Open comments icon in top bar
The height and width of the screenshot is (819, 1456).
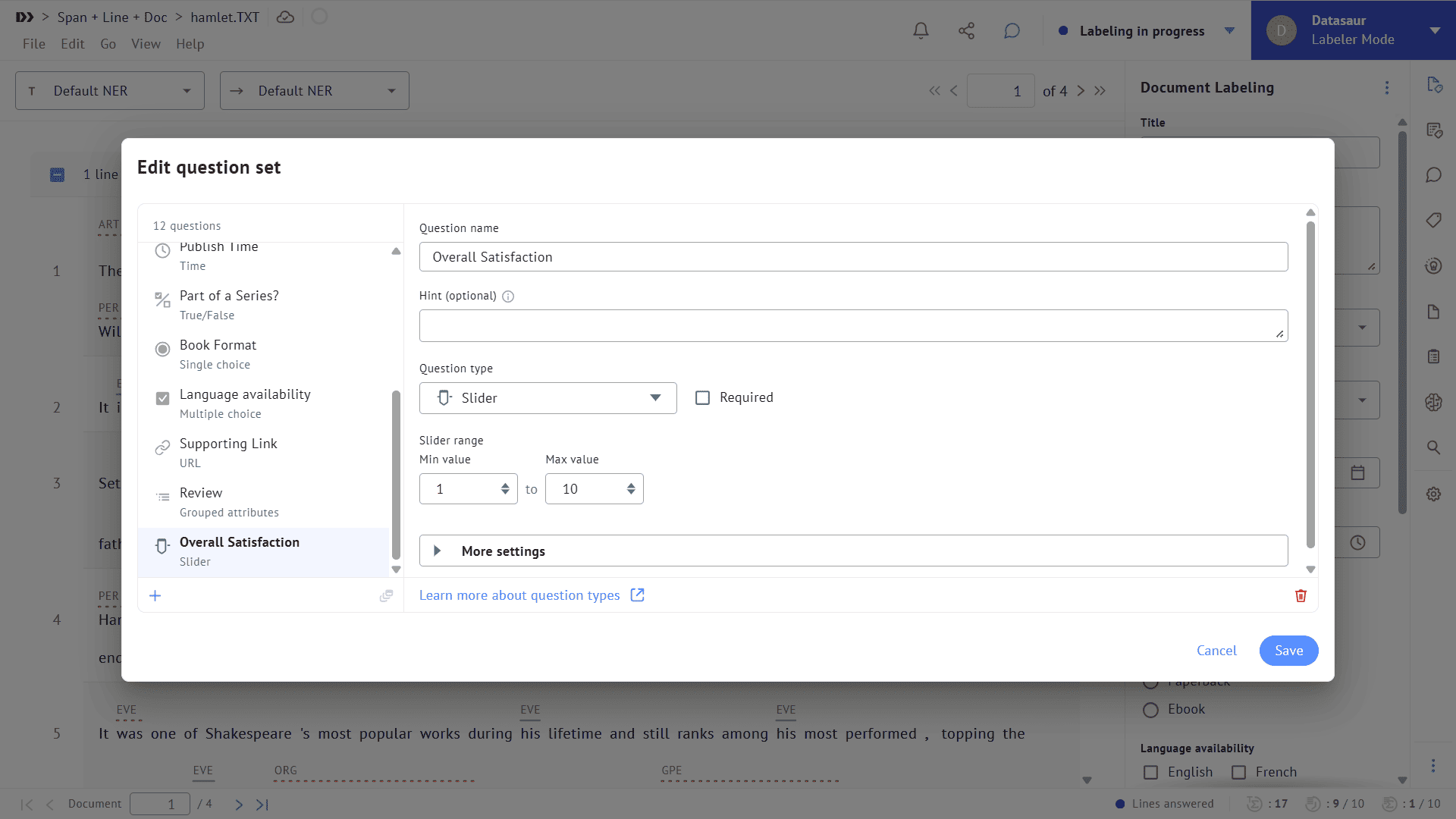pyautogui.click(x=1012, y=31)
